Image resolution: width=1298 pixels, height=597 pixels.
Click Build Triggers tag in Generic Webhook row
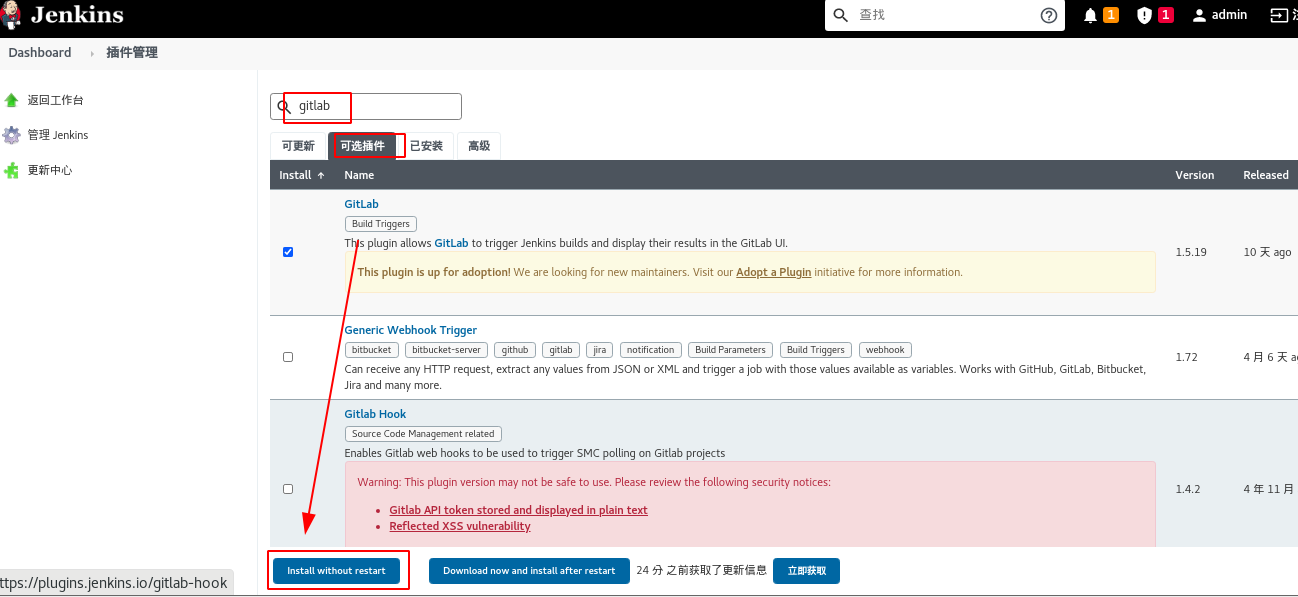[816, 350]
